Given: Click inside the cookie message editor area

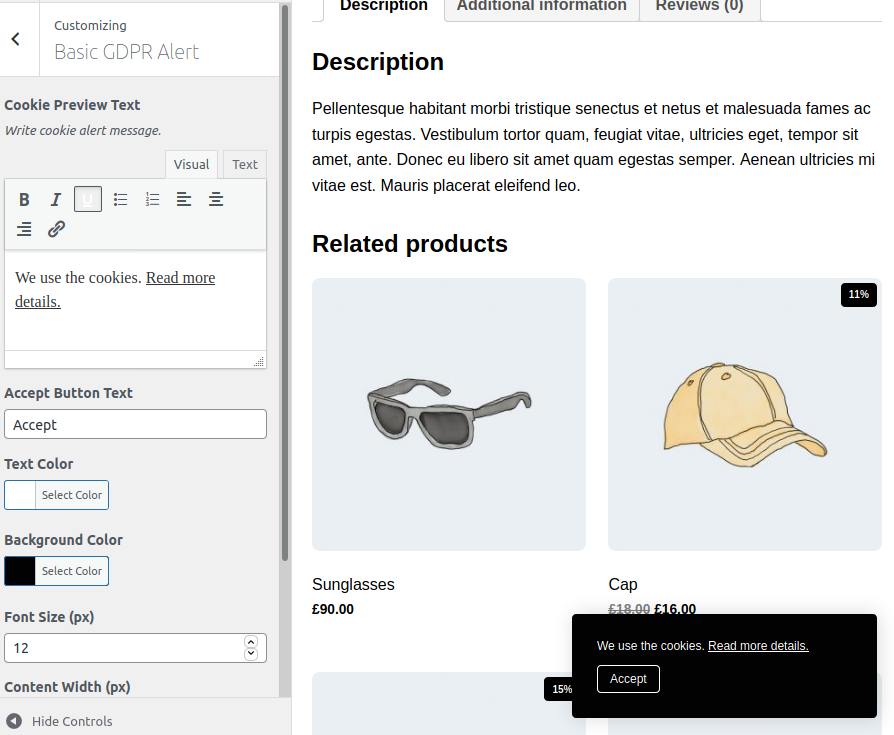Looking at the screenshot, I should 135,301.
